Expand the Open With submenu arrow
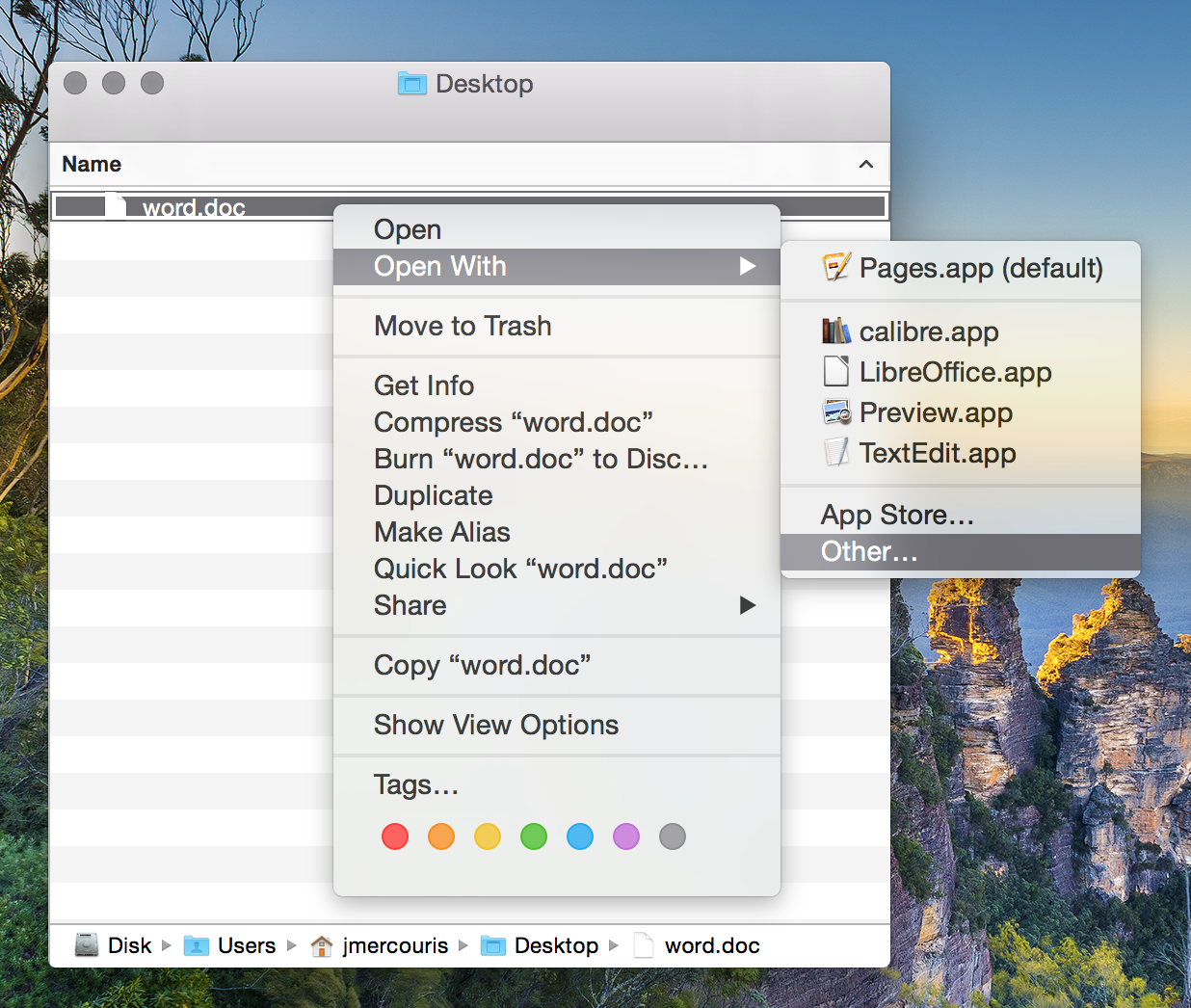 coord(748,266)
